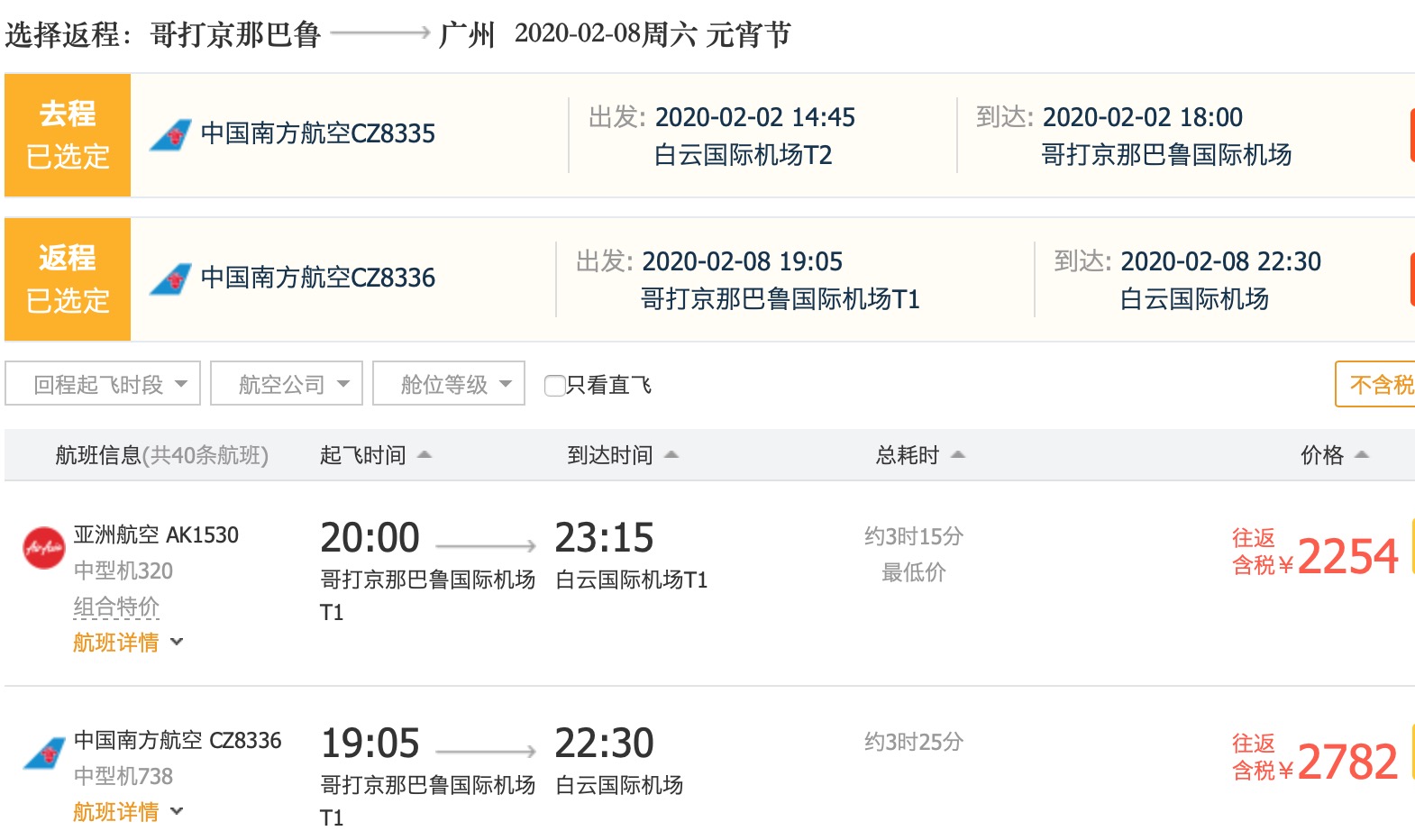Screen dimensions: 1415x840
Task: Click China Southern logo in flight list row
Action: pos(43,753)
